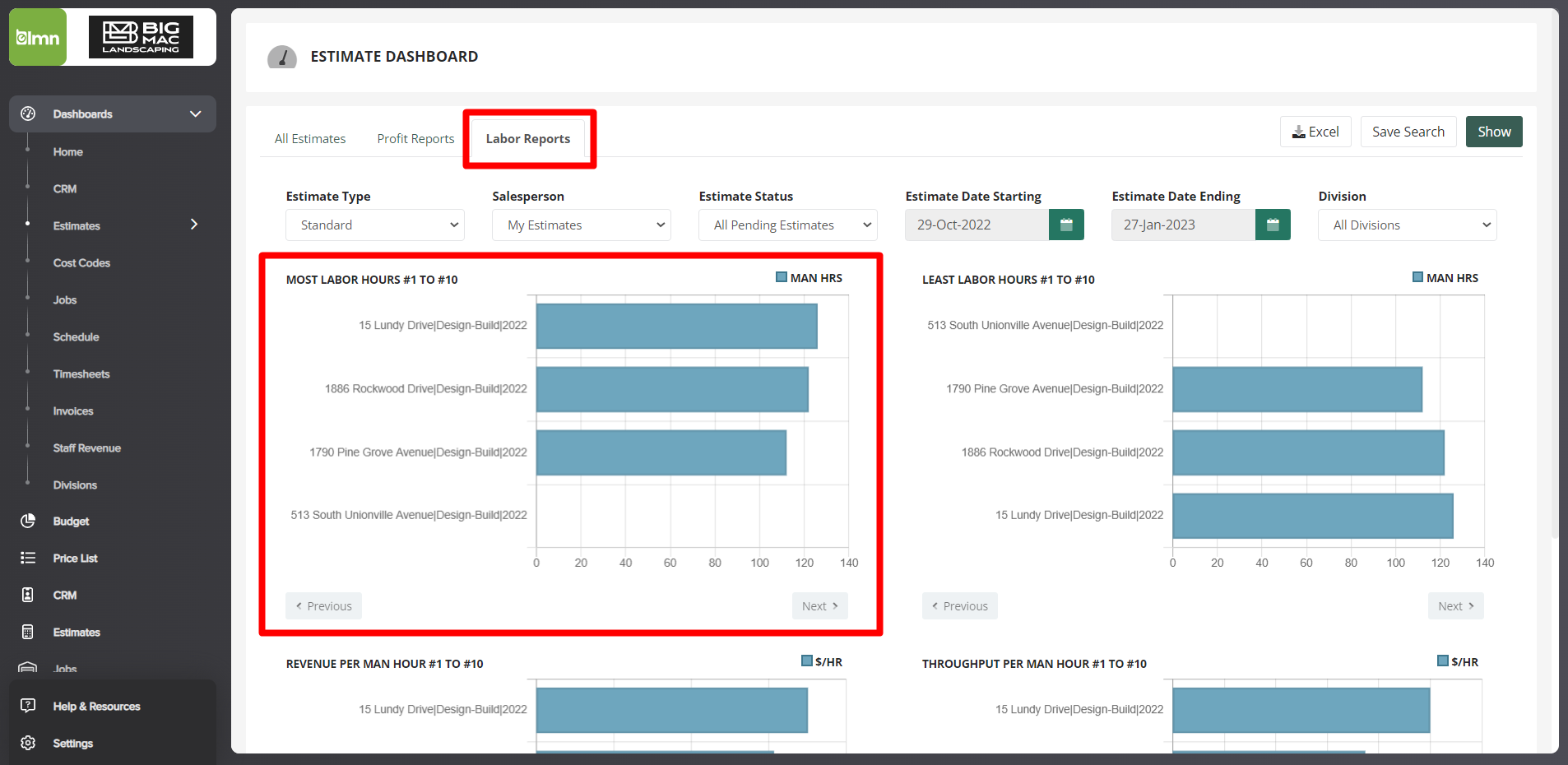
Task: Click the Estimate Date Ending field
Action: click(1184, 225)
